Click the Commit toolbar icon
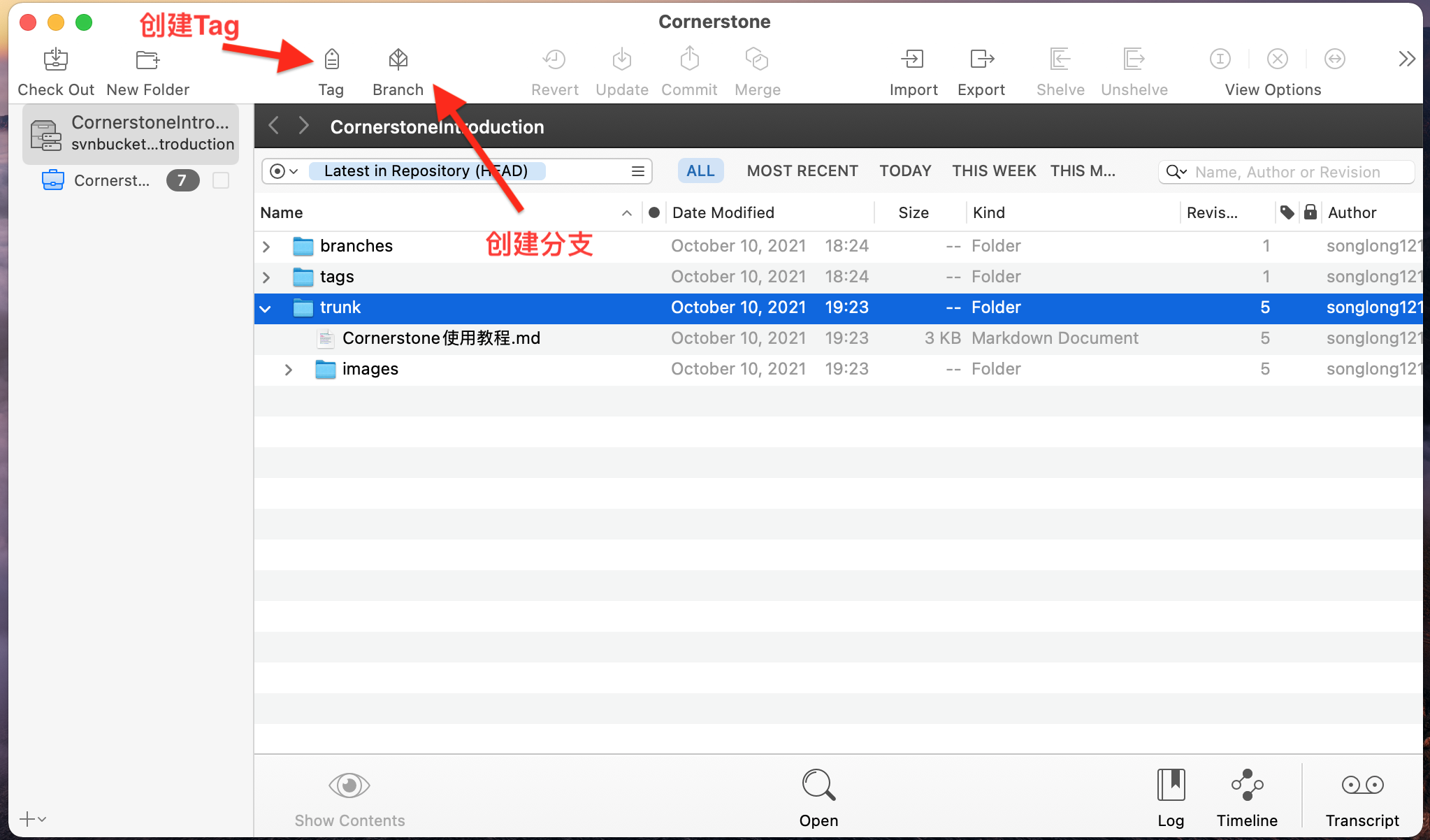The image size is (1430, 840). (x=690, y=59)
